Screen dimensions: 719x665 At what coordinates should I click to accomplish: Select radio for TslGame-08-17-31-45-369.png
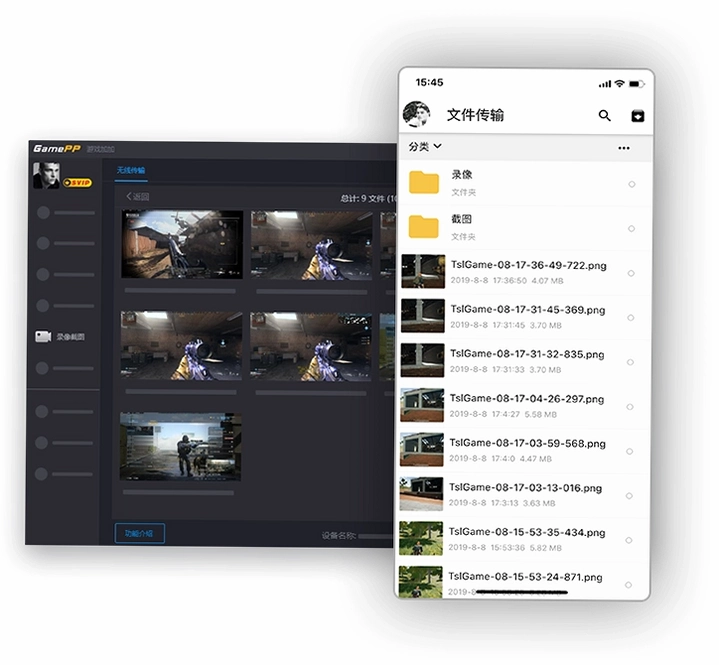tap(631, 318)
